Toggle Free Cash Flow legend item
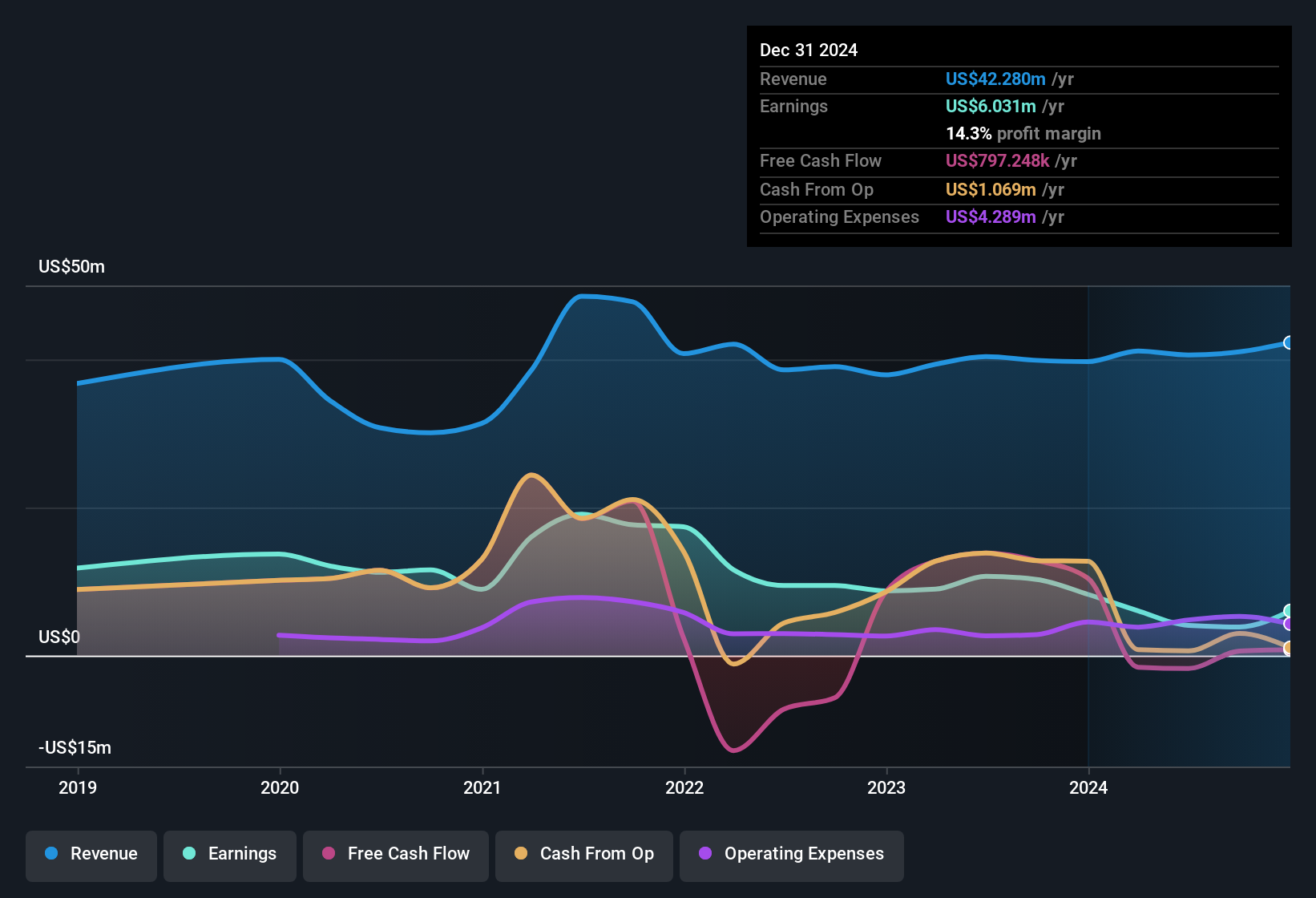Viewport: 1316px width, 898px height. (x=396, y=855)
